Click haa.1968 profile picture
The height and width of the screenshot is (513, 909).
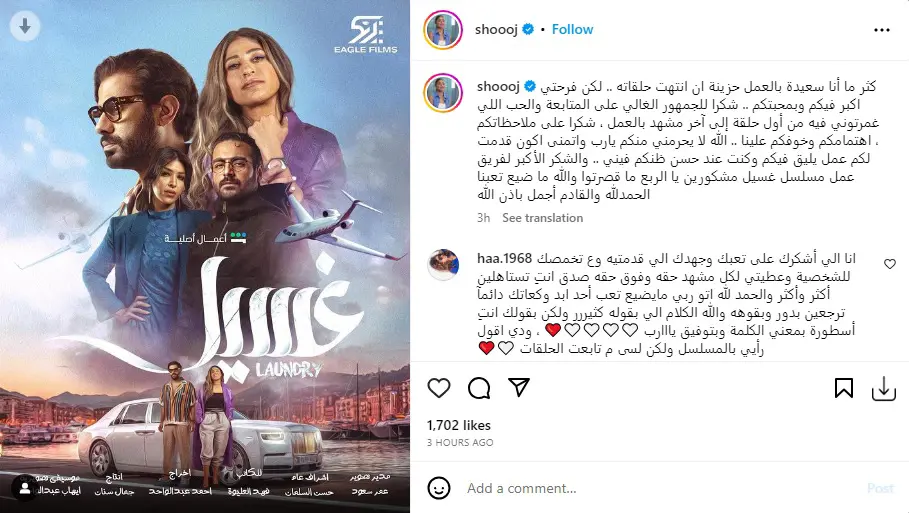(x=443, y=265)
